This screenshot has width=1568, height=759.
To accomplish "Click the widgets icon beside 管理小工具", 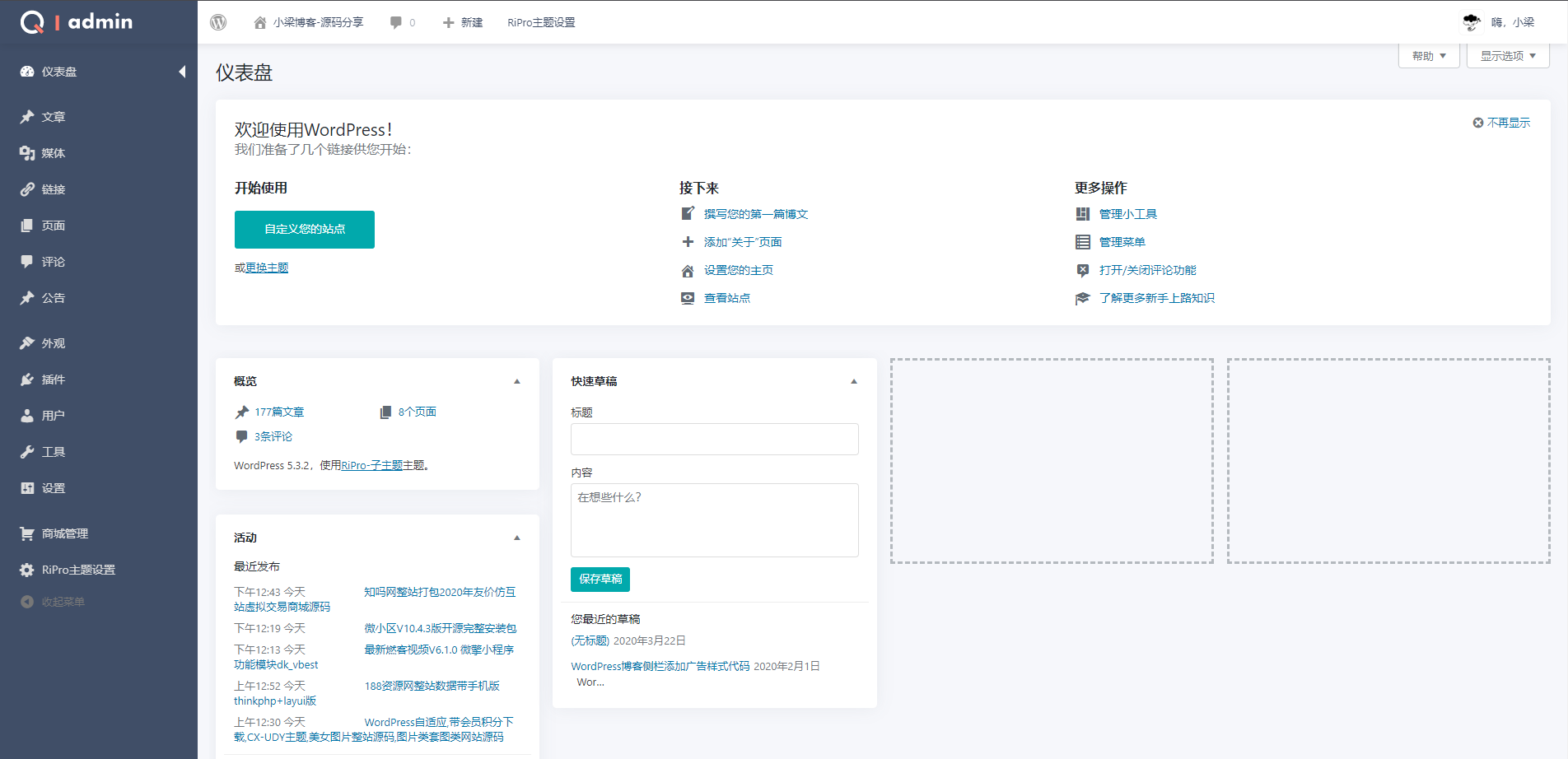I will click(x=1083, y=214).
